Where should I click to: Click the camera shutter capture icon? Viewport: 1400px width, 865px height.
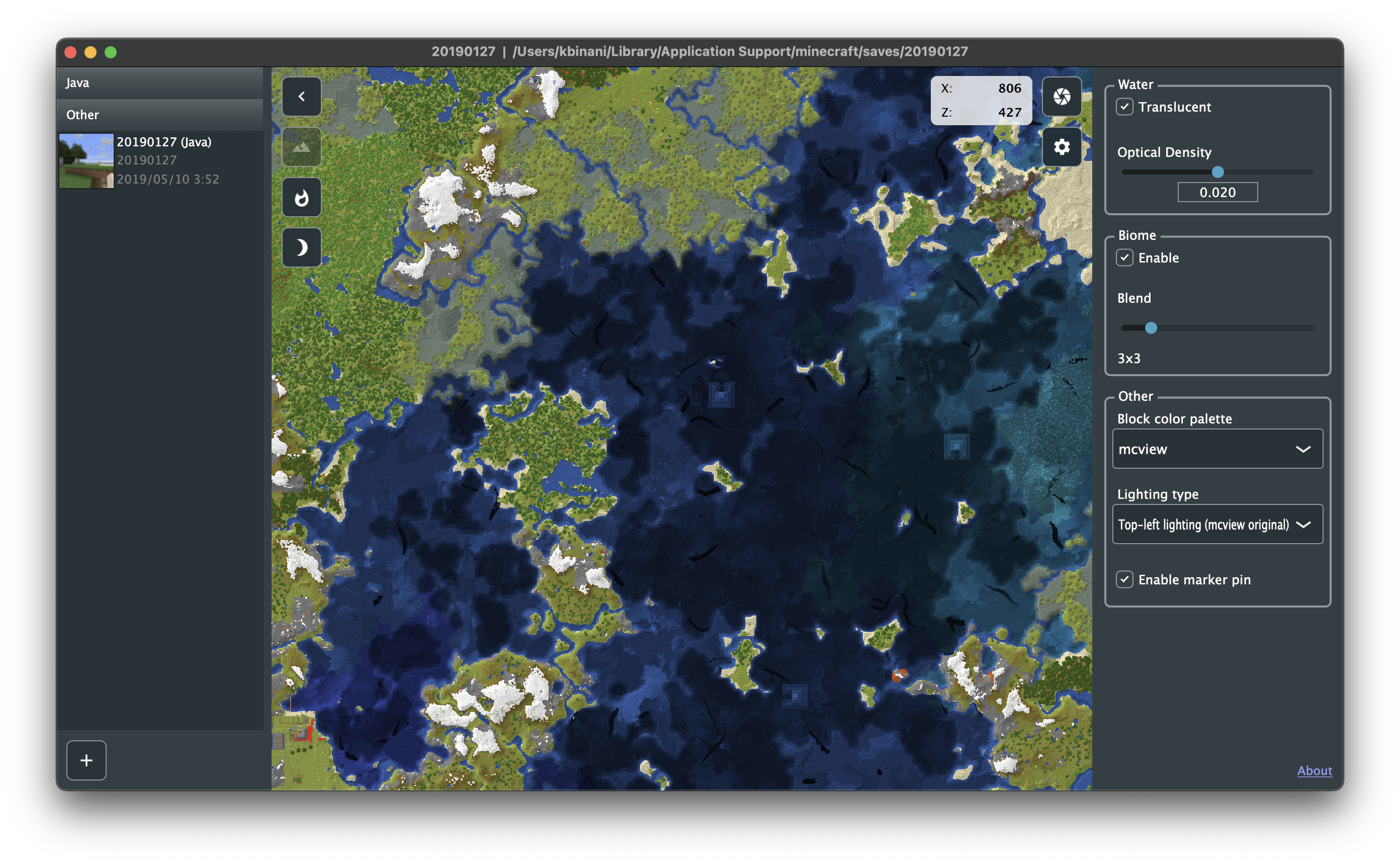(x=1062, y=97)
